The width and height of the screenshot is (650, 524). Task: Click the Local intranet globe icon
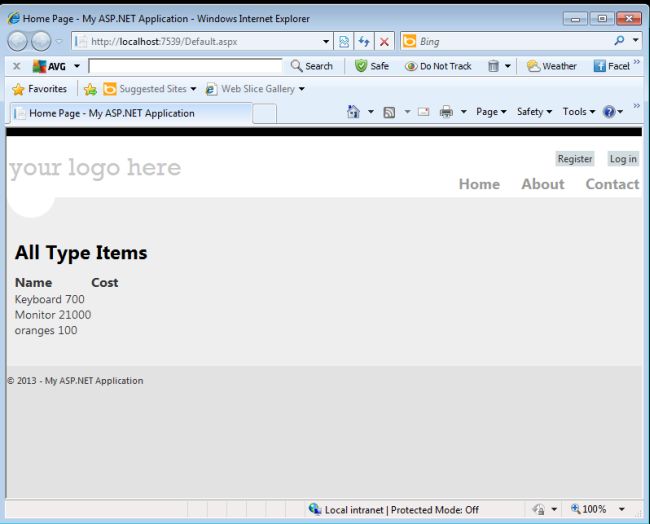coord(315,509)
